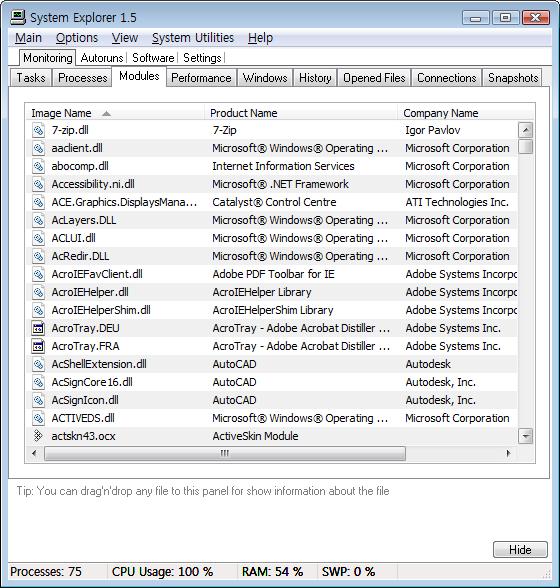
Task: Open the Options menu
Action: coord(77,38)
